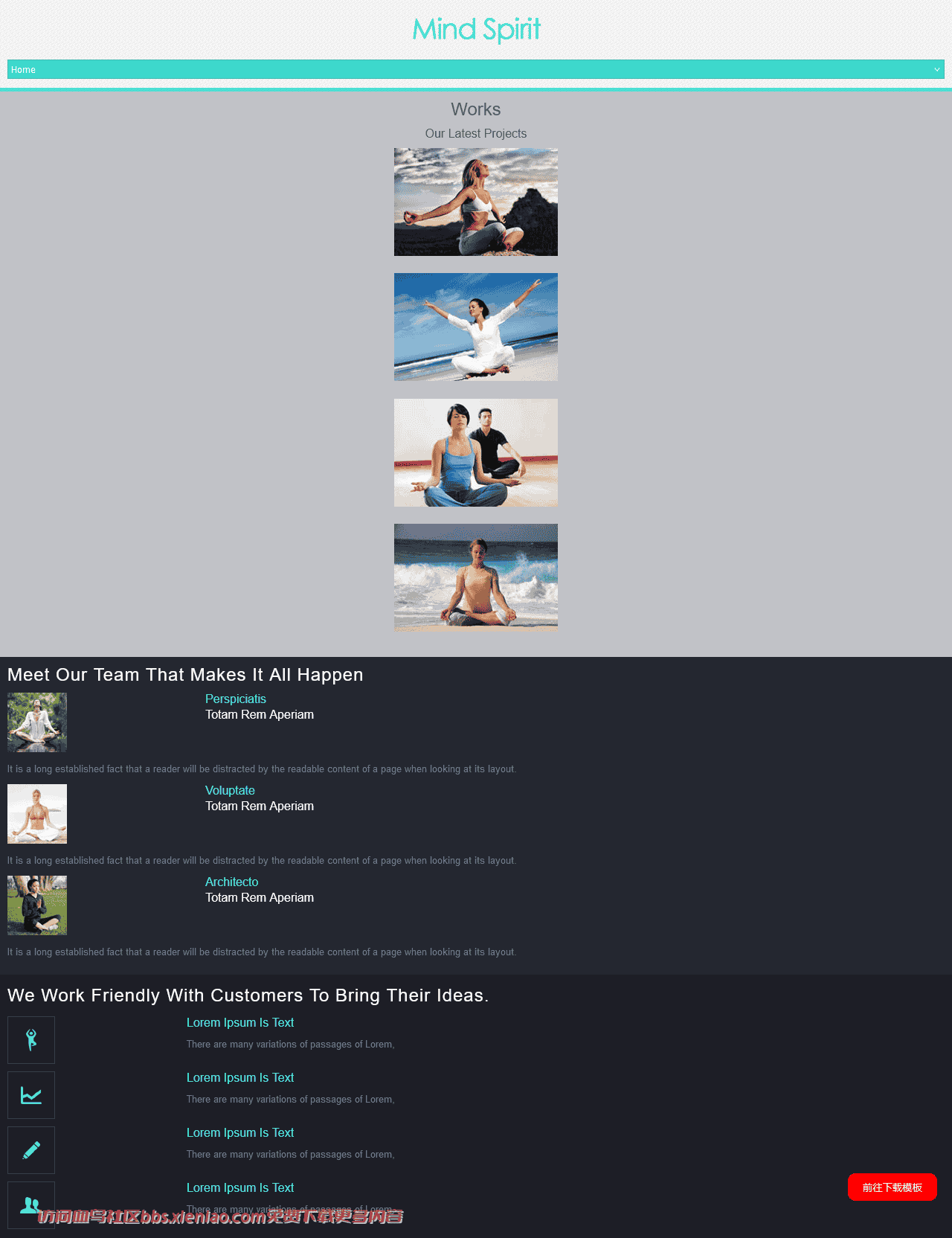The width and height of the screenshot is (952, 1238).
Task: Click the pencil icon box
Action: (31, 1150)
